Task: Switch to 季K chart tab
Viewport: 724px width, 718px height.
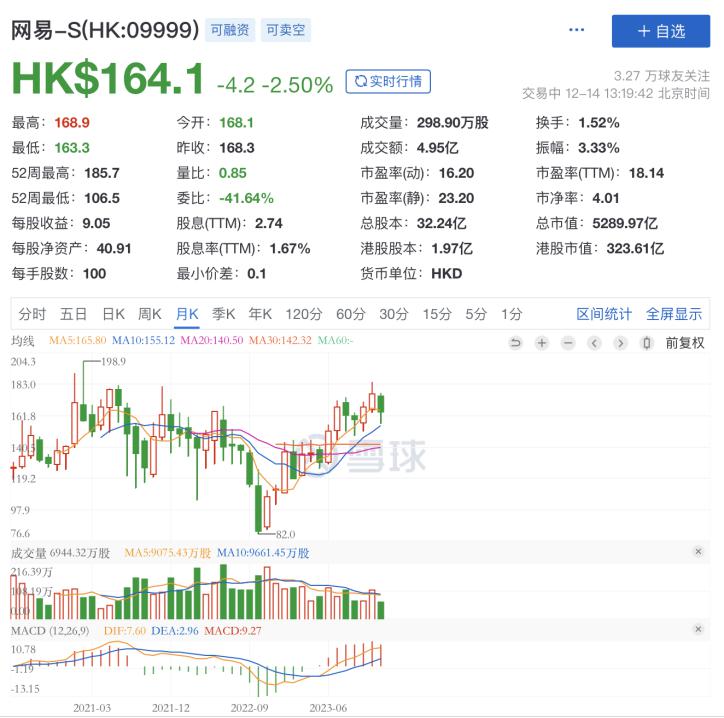Action: pyautogui.click(x=223, y=314)
